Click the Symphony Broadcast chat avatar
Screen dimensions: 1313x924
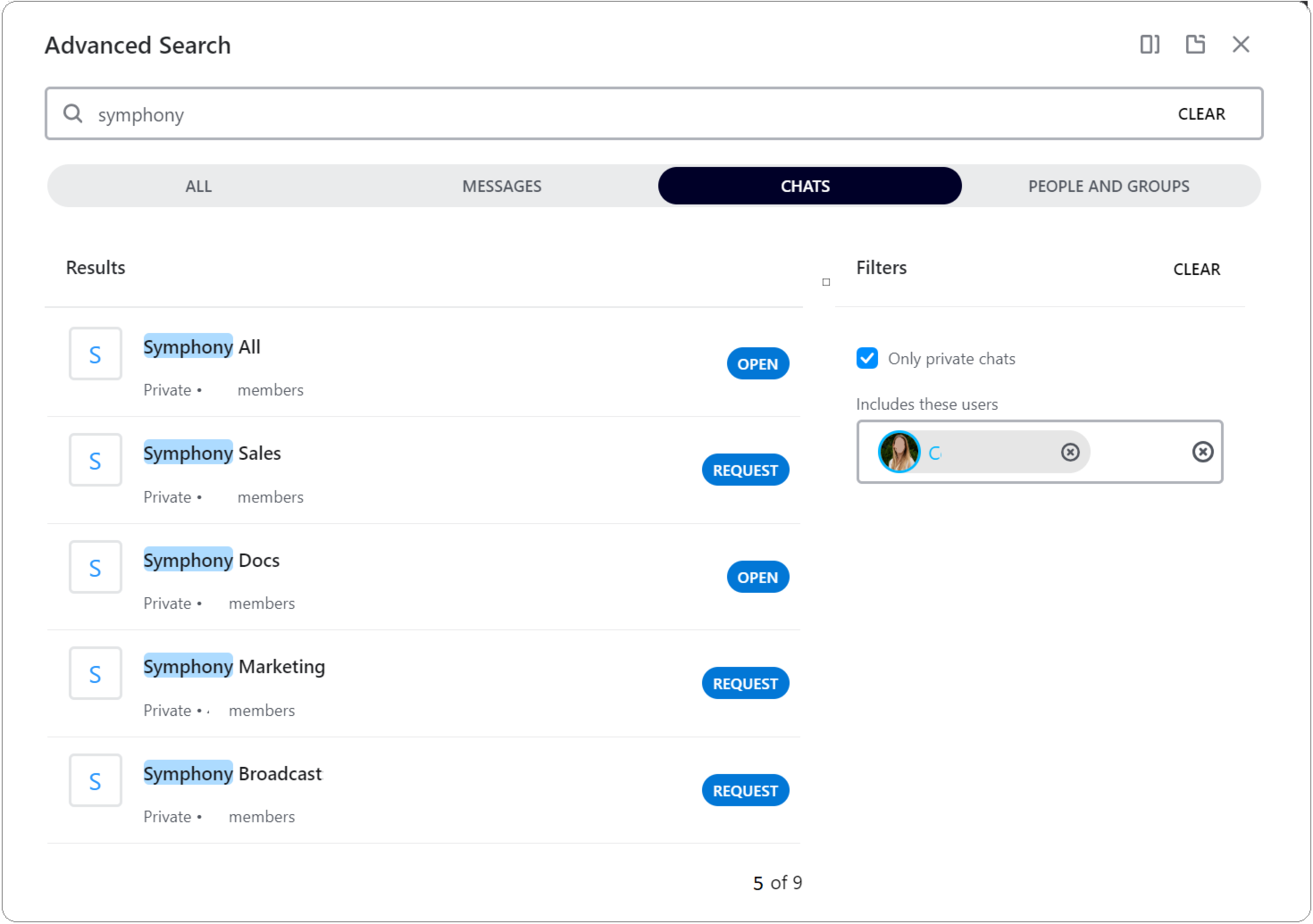(x=96, y=781)
